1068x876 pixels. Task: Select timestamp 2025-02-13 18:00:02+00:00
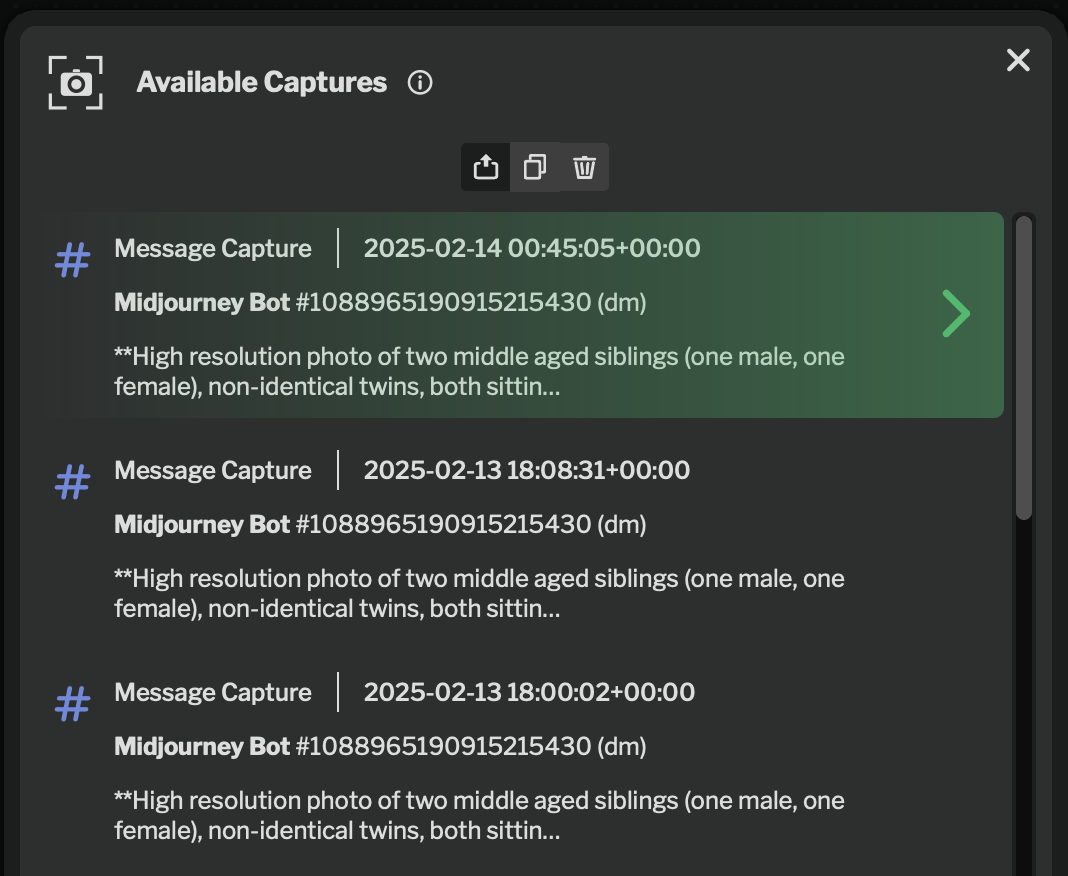click(x=529, y=692)
